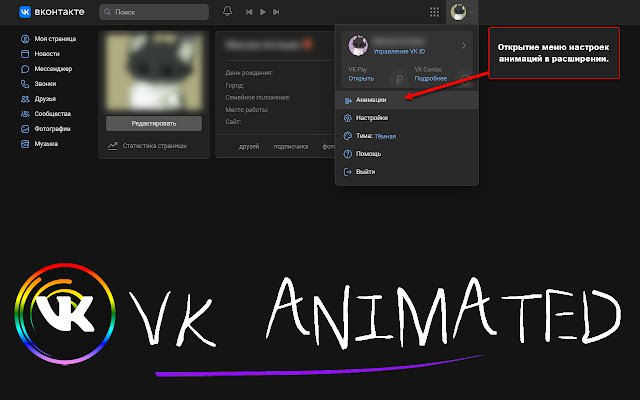Open Статистика страницы link
Screen dimensions: 640x400
(154, 146)
